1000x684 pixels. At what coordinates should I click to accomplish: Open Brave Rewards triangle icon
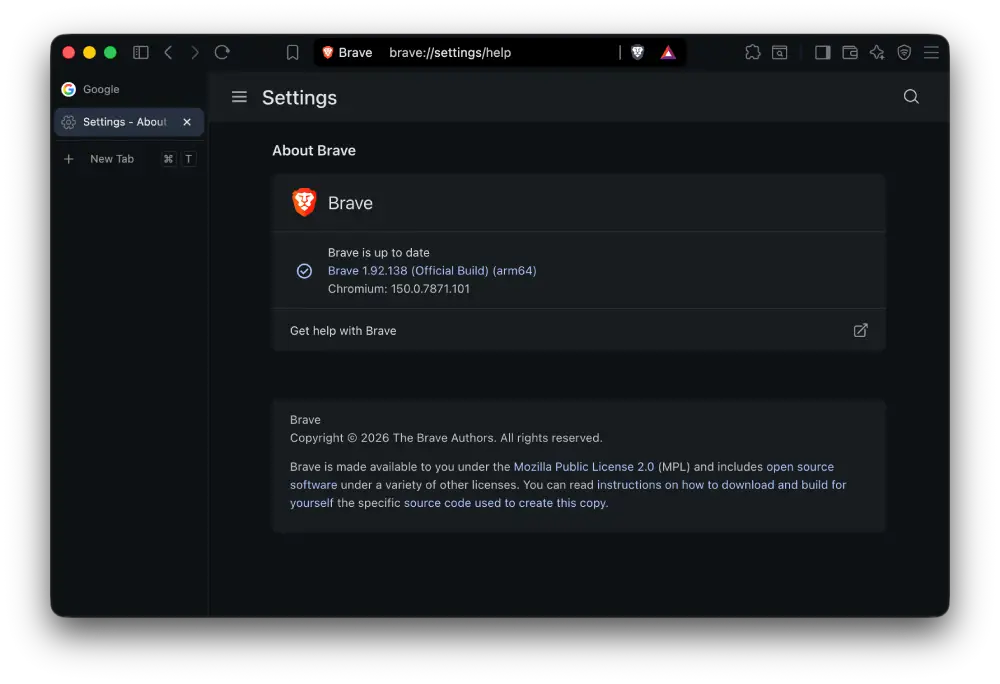(x=668, y=52)
